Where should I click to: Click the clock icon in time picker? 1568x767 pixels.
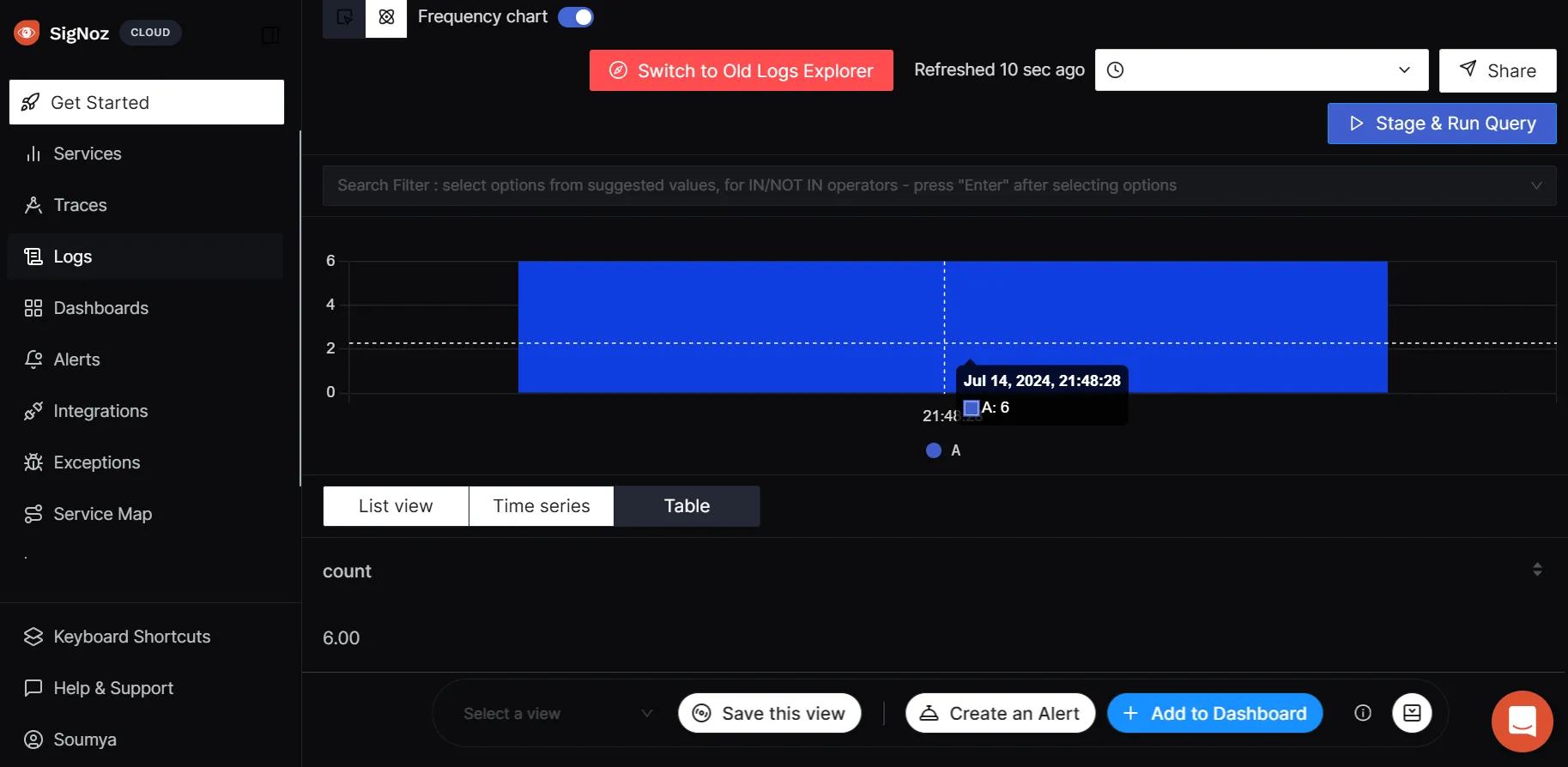point(1115,70)
